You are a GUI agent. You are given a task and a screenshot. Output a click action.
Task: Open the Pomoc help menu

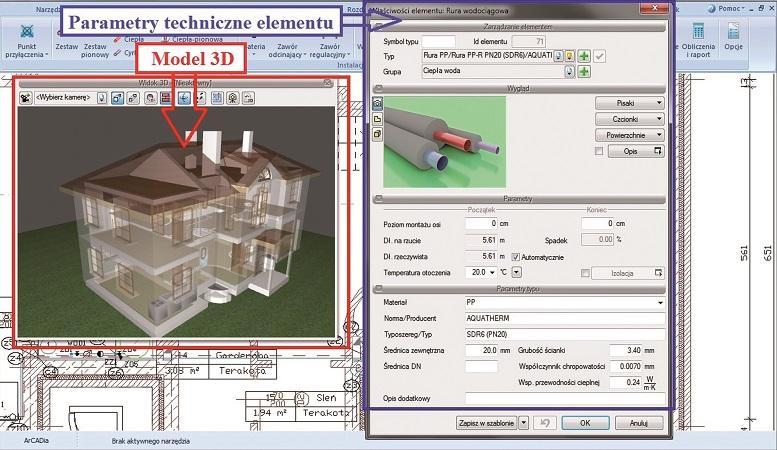point(726,8)
